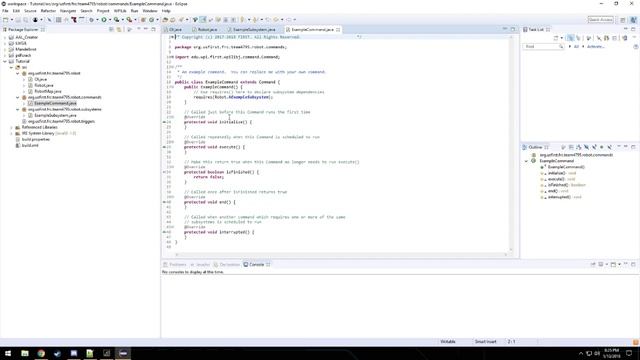Click the green Run toolbar icon
Image resolution: width=640 pixels, height=360 pixels.
coord(104,20)
